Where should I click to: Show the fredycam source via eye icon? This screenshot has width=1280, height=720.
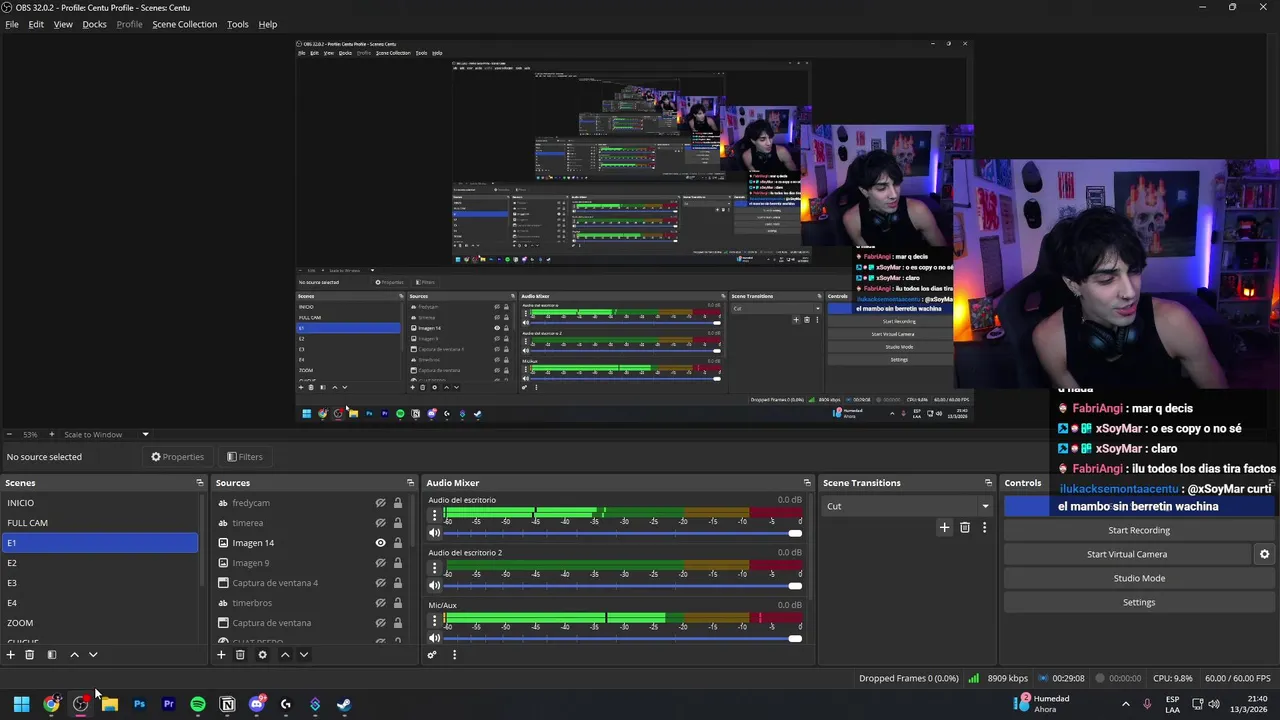click(380, 503)
